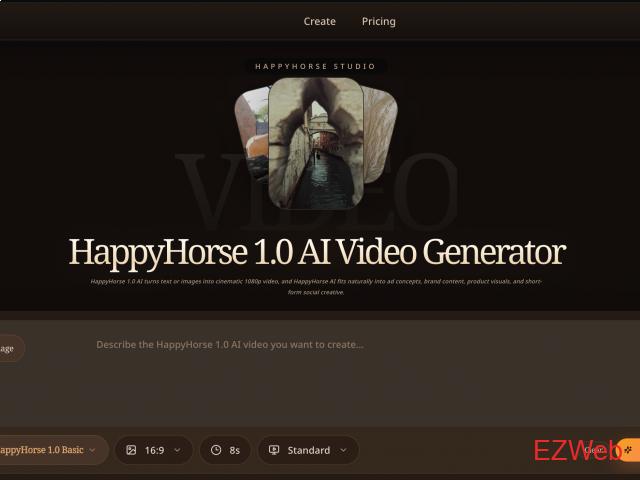Viewport: 640px width, 480px height.
Task: Open the Pricing page in navigation
Action: click(378, 21)
